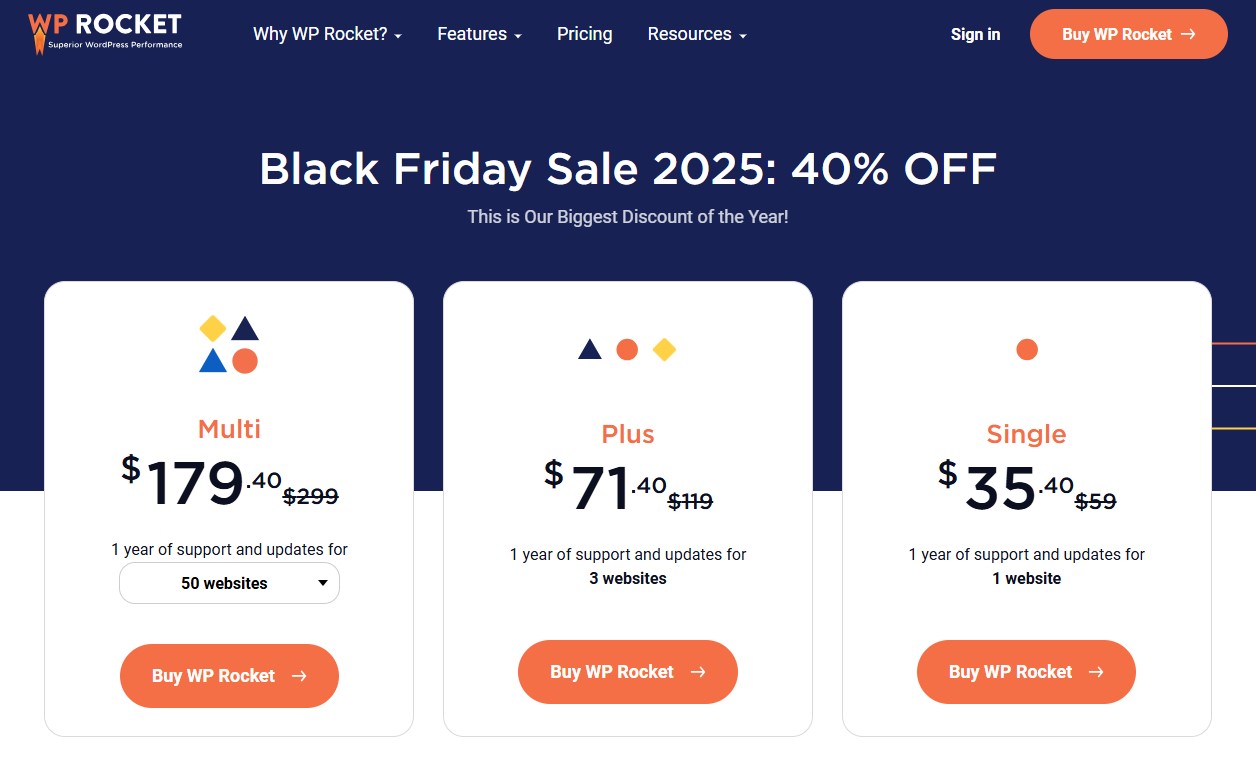Click the arrow on the Multi plan's Buy button
The height and width of the screenshot is (761, 1256).
pyautogui.click(x=299, y=676)
